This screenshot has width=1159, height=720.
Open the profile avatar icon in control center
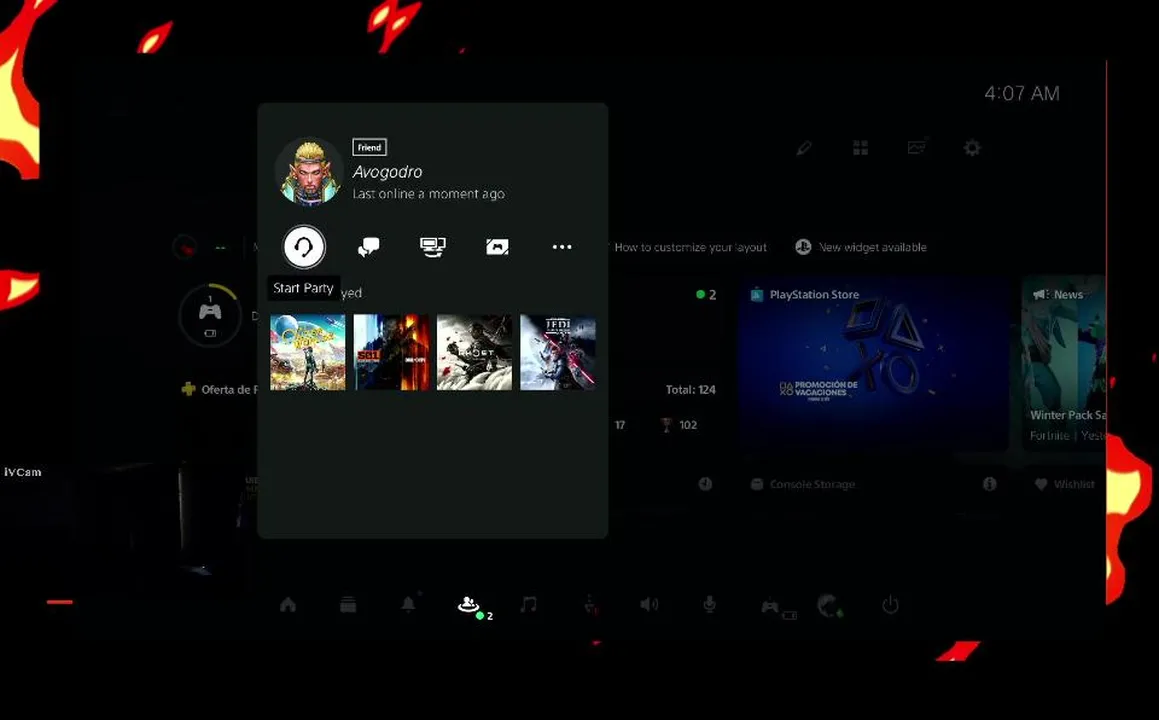[x=830, y=606]
